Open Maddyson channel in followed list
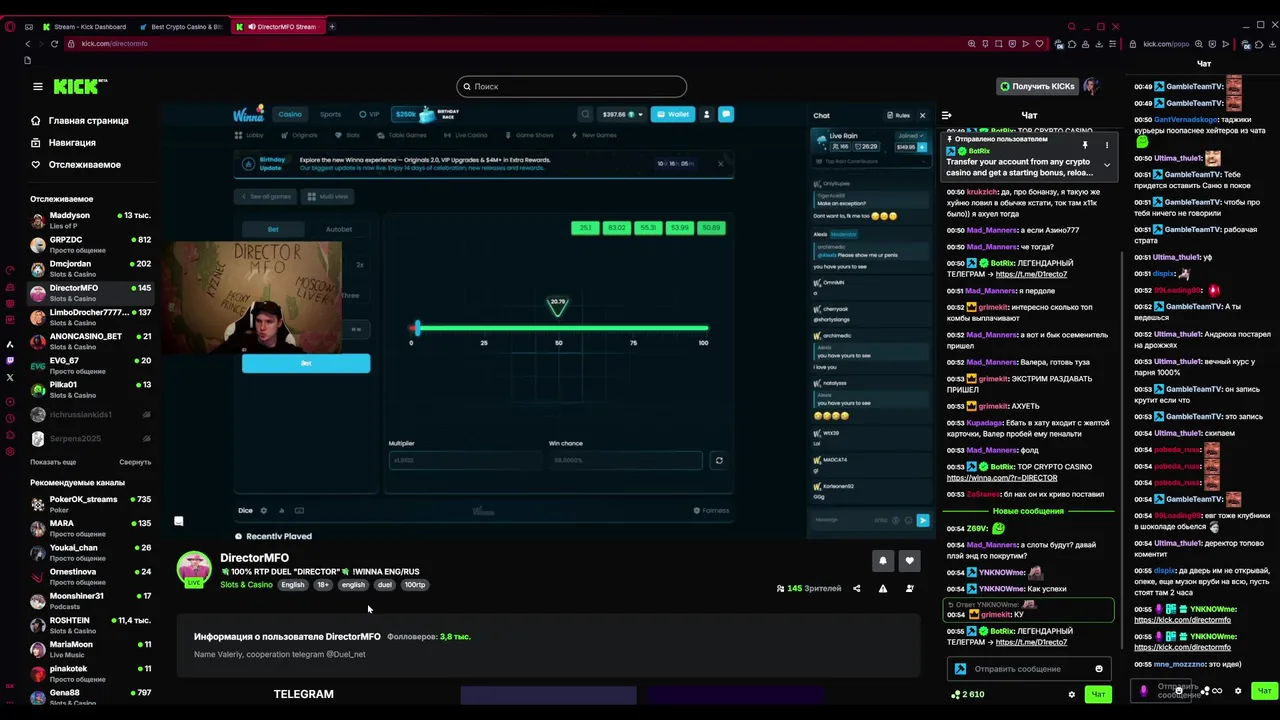The height and width of the screenshot is (720, 1280). coord(90,220)
